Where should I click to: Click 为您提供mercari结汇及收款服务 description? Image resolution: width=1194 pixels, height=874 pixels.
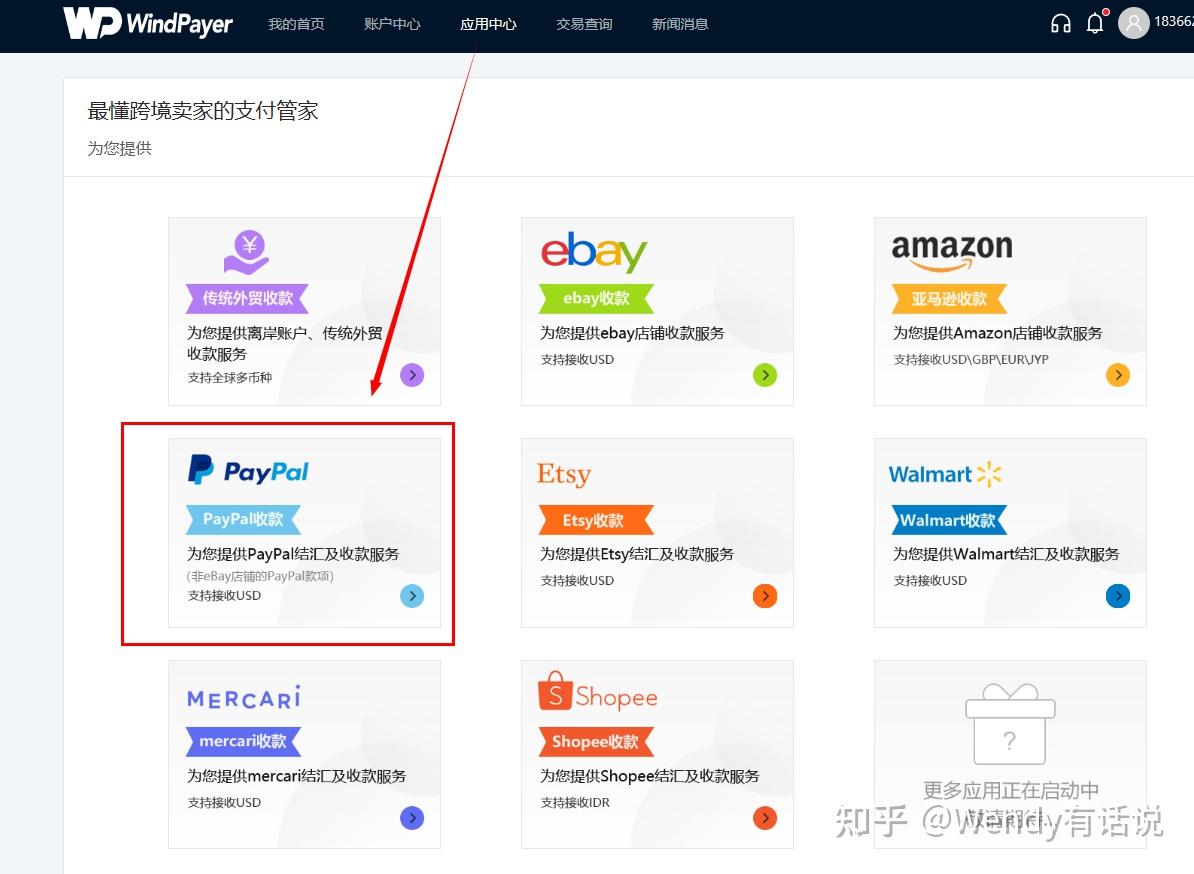pyautogui.click(x=297, y=777)
